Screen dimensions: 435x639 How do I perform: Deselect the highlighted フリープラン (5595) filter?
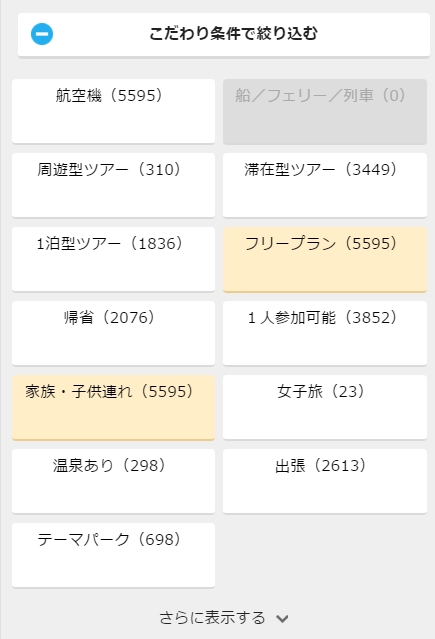coord(325,260)
